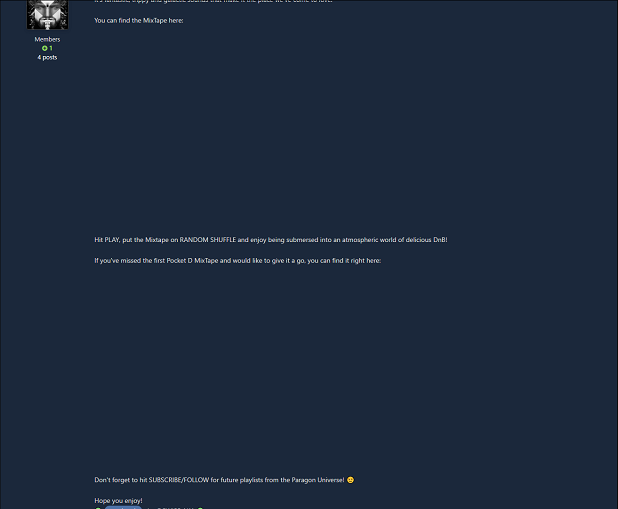Image resolution: width=618 pixels, height=509 pixels.
Task: Click the words 'atmospheric world of delicious DnB!'
Action: click(395, 240)
